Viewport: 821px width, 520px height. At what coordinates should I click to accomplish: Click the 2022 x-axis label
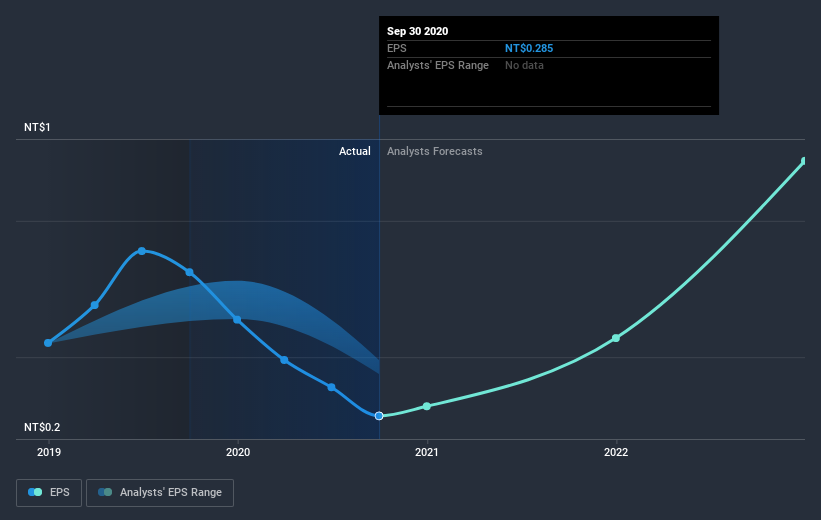click(x=616, y=452)
